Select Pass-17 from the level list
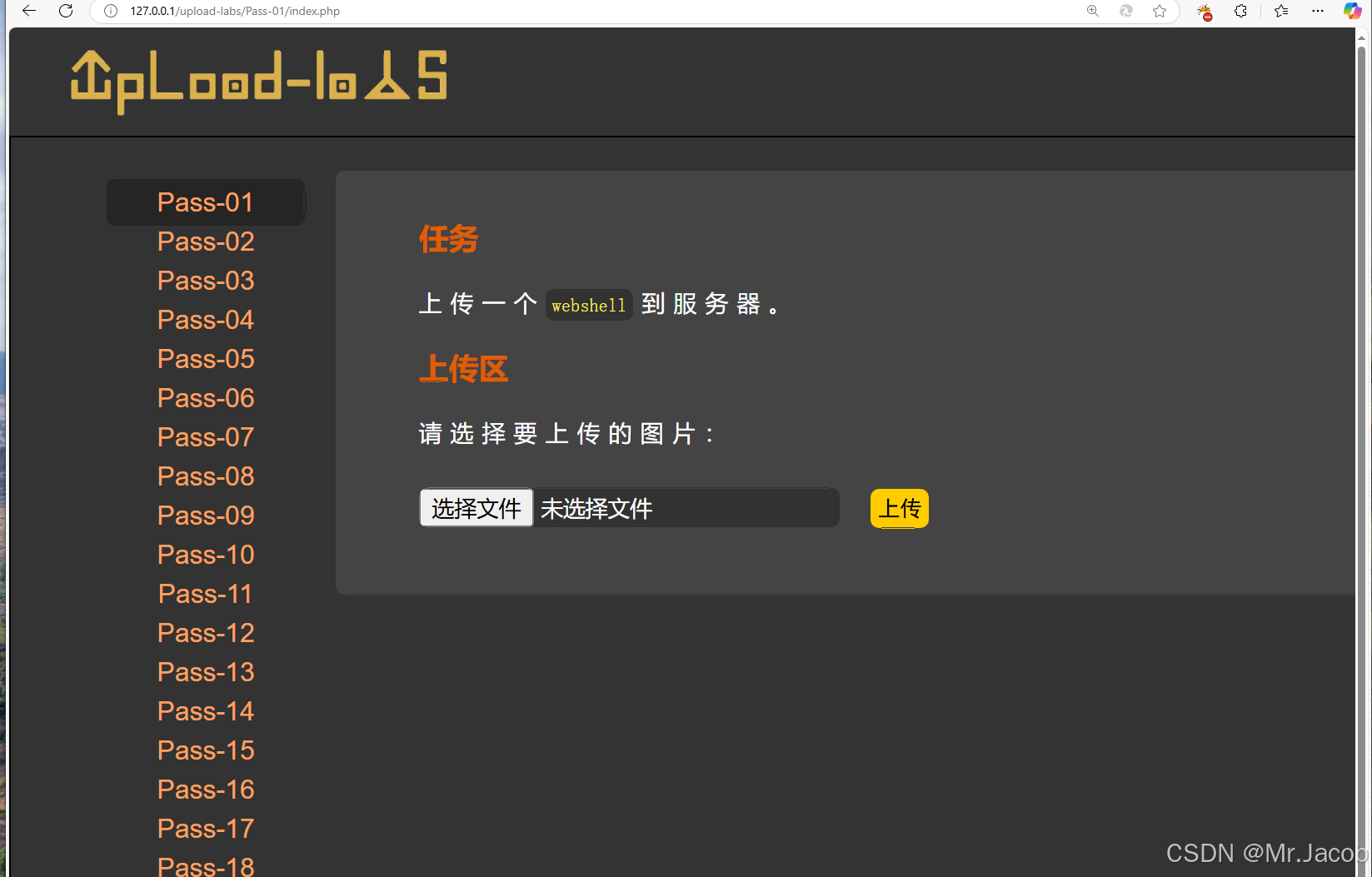 pyautogui.click(x=206, y=829)
